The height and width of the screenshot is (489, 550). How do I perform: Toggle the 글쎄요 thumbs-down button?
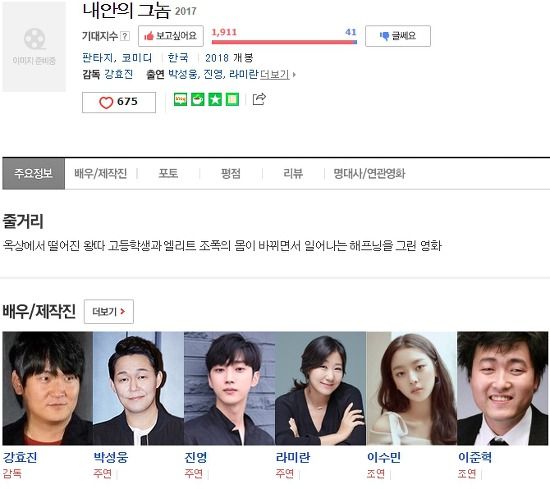pyautogui.click(x=398, y=36)
